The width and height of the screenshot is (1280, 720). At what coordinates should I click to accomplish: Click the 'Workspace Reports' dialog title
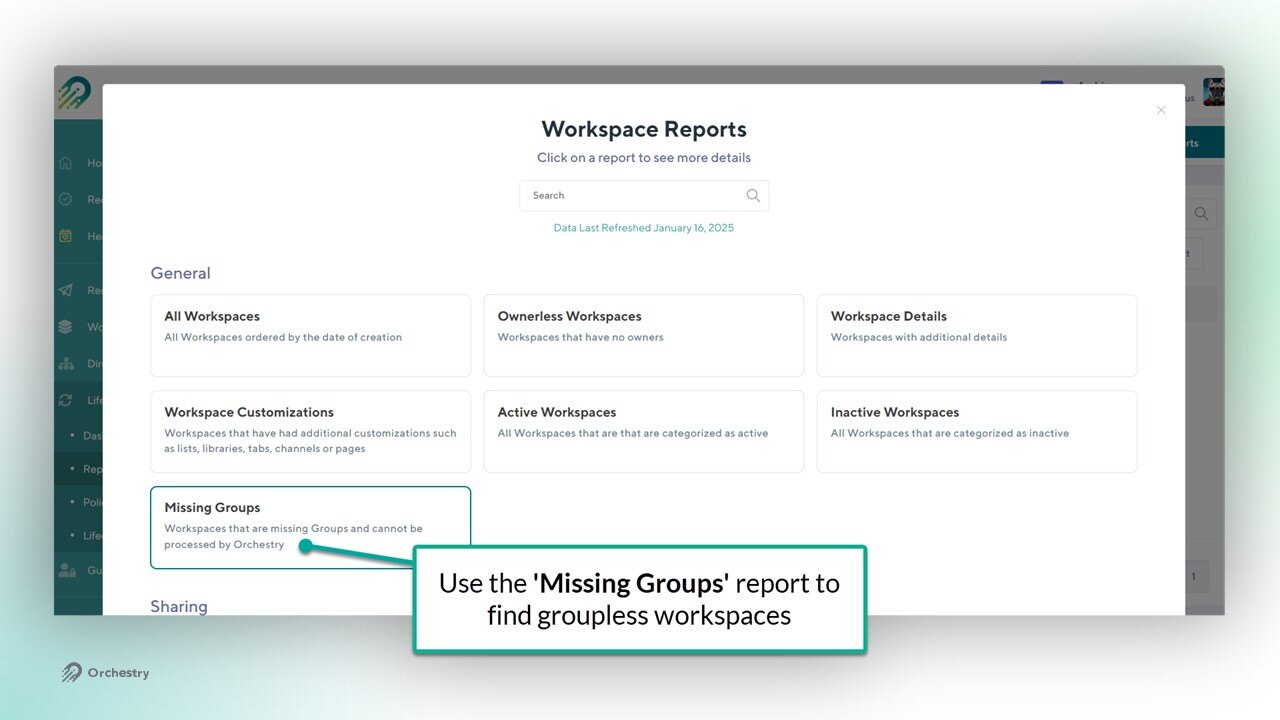[644, 129]
